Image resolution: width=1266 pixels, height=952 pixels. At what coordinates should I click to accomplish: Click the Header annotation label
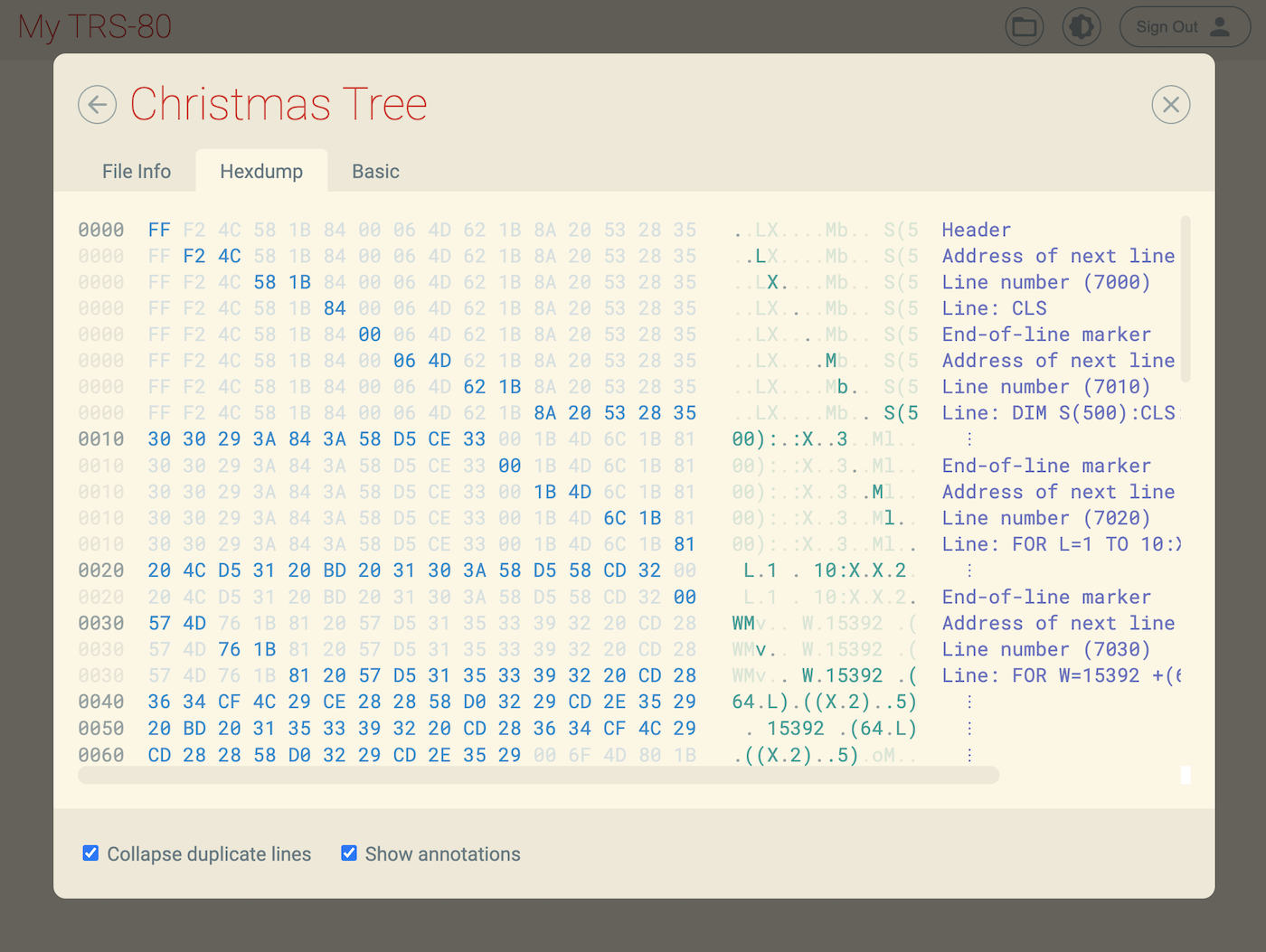976,230
